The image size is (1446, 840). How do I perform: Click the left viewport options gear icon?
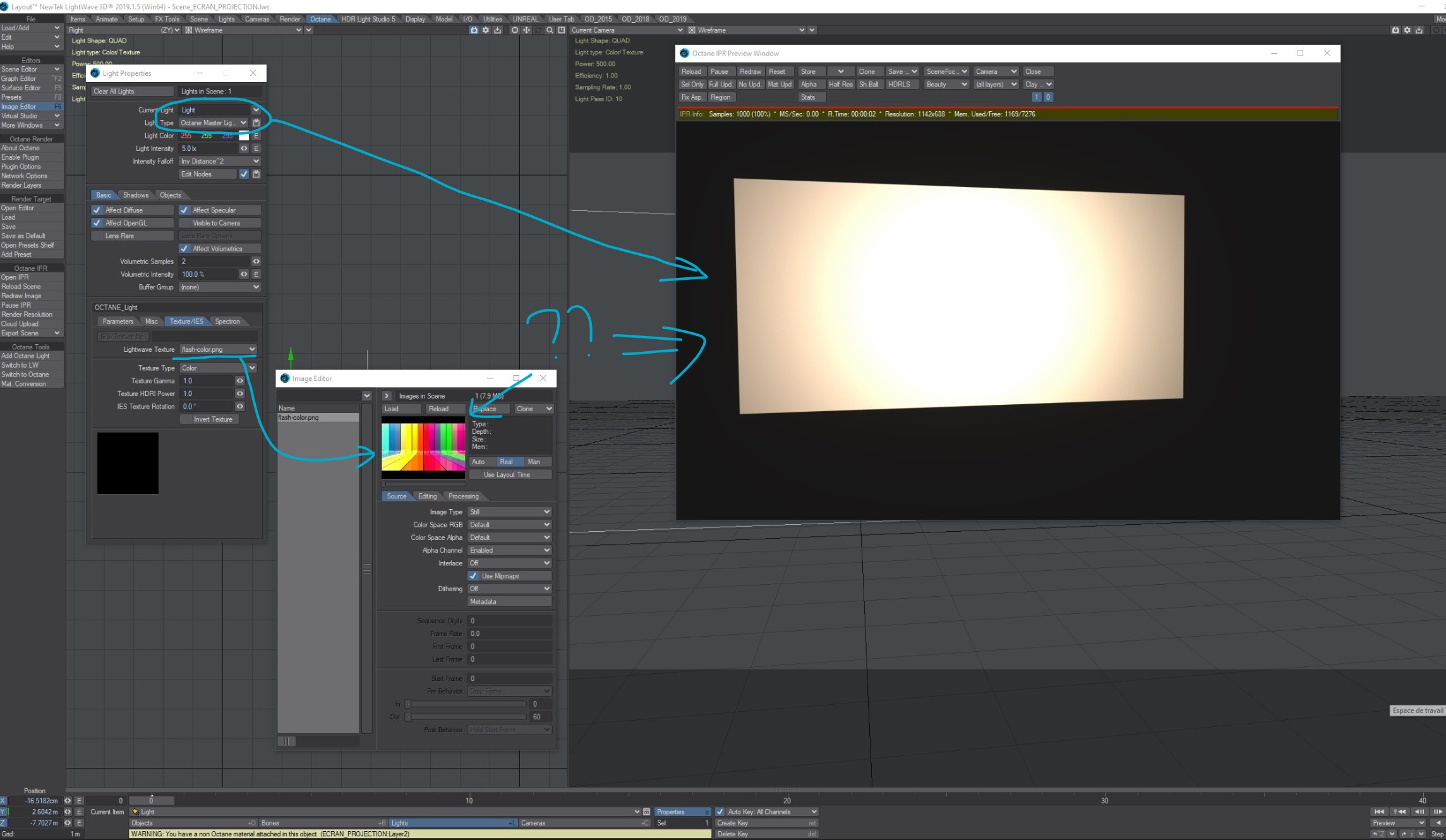coord(486,30)
